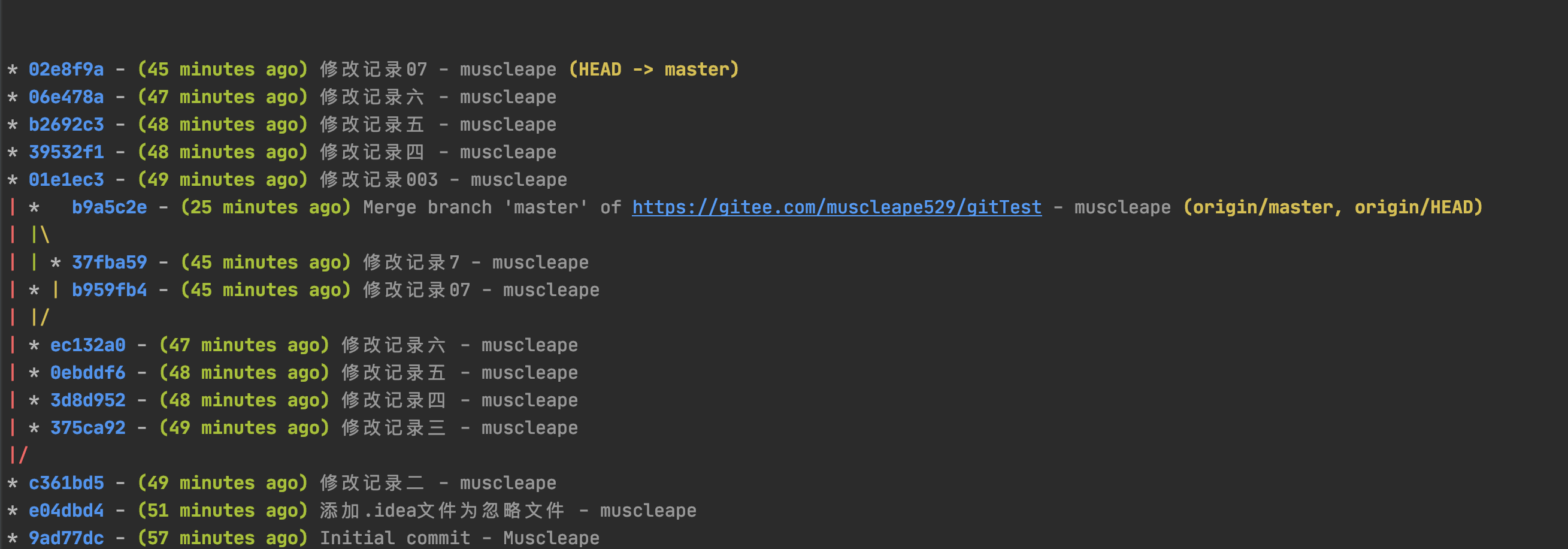Click the "Initial commit" message text
The width and height of the screenshot is (1568, 549).
395,538
